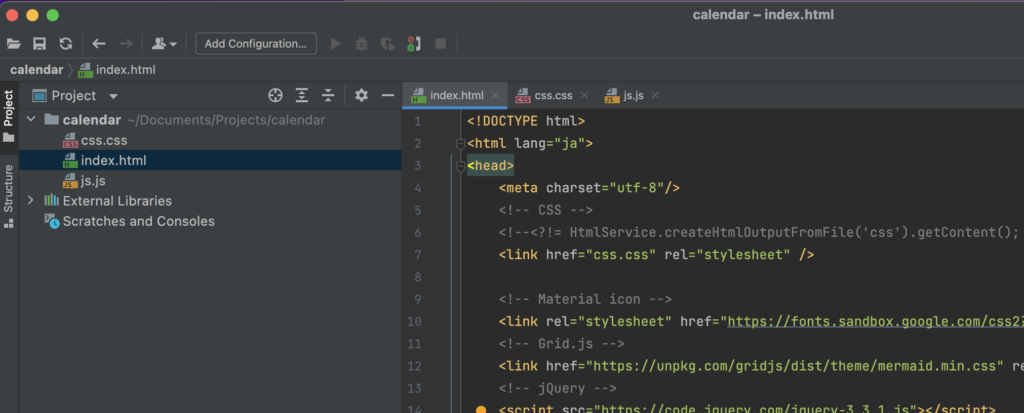Click the Run play icon

[336, 44]
